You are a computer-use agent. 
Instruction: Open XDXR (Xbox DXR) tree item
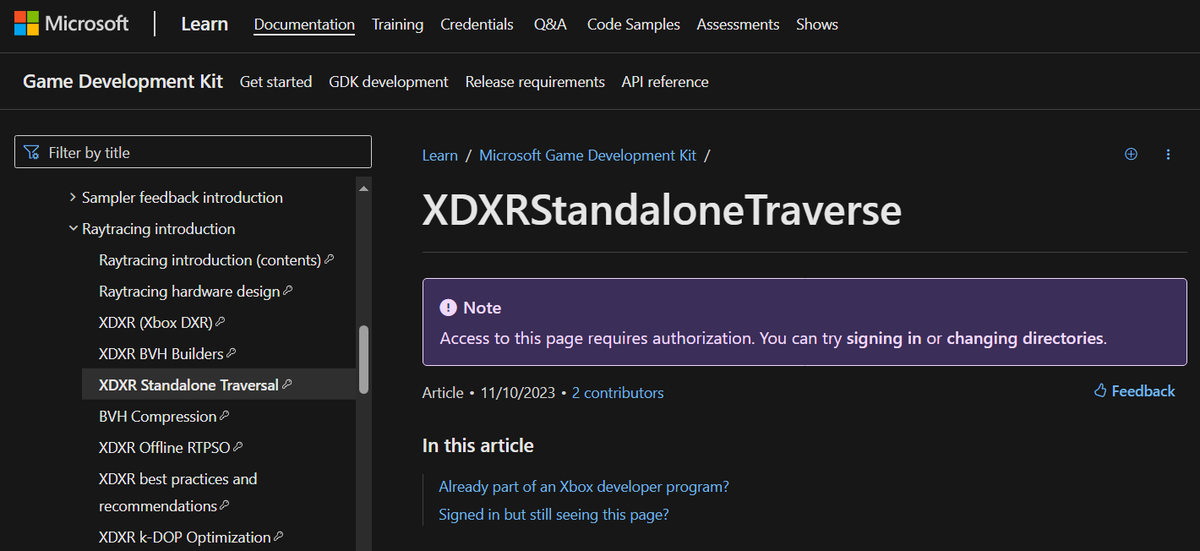[x=156, y=322]
